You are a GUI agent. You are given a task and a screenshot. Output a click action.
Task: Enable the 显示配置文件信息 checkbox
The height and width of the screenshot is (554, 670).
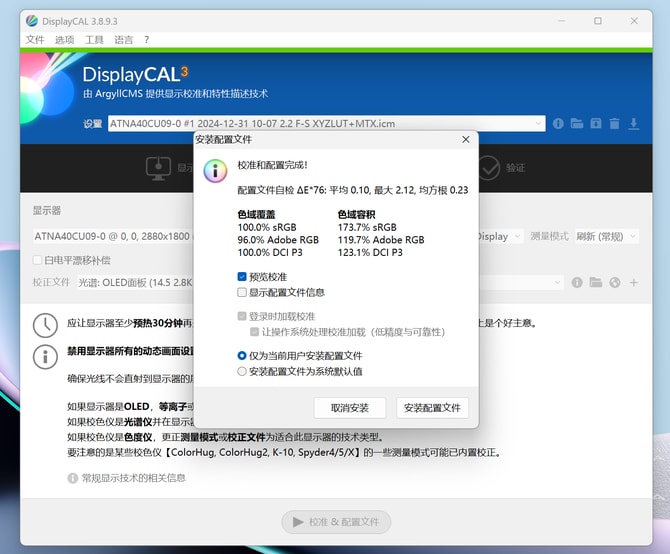tap(242, 293)
